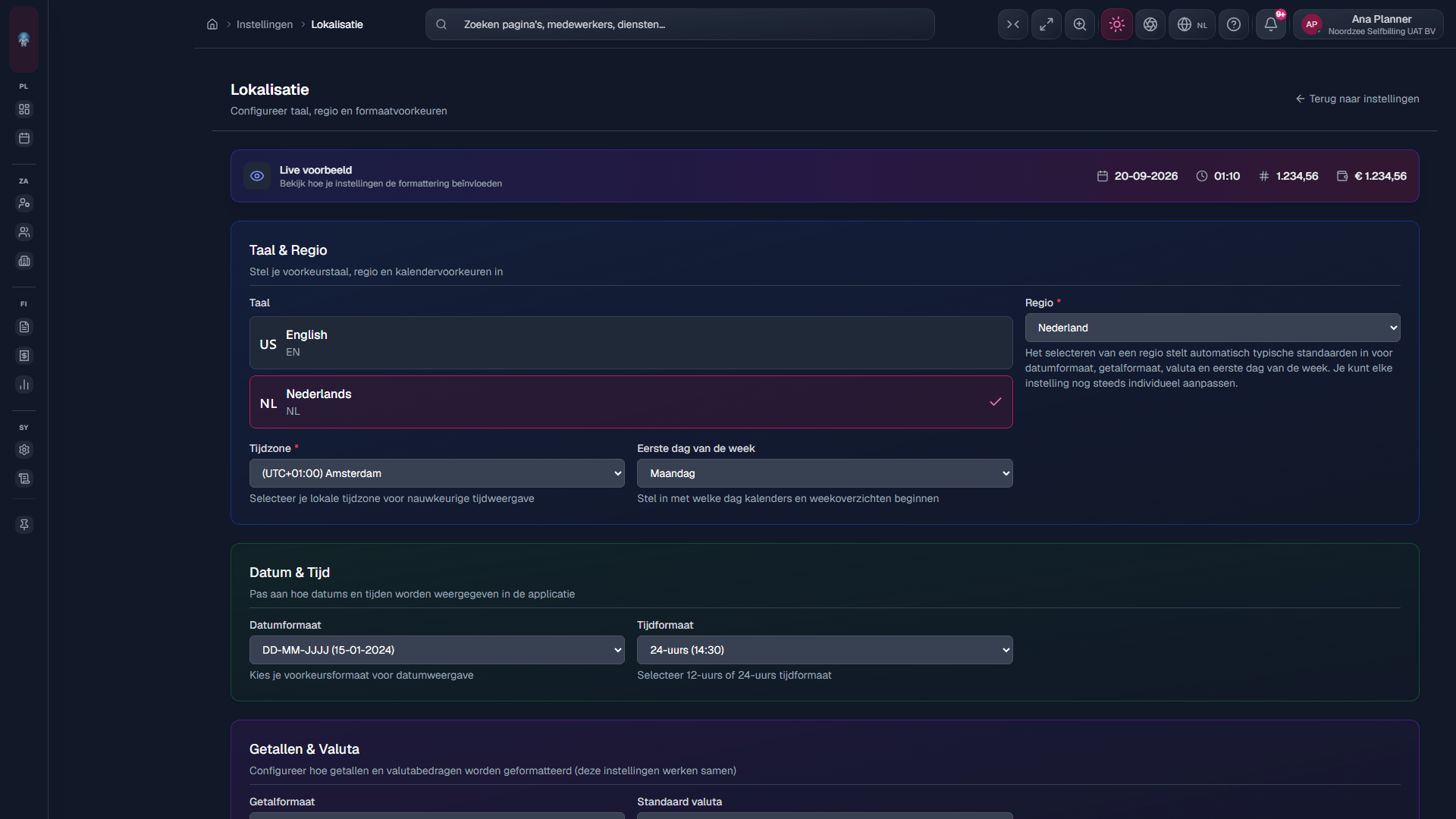
Task: Open the help question mark icon
Action: [x=1234, y=24]
